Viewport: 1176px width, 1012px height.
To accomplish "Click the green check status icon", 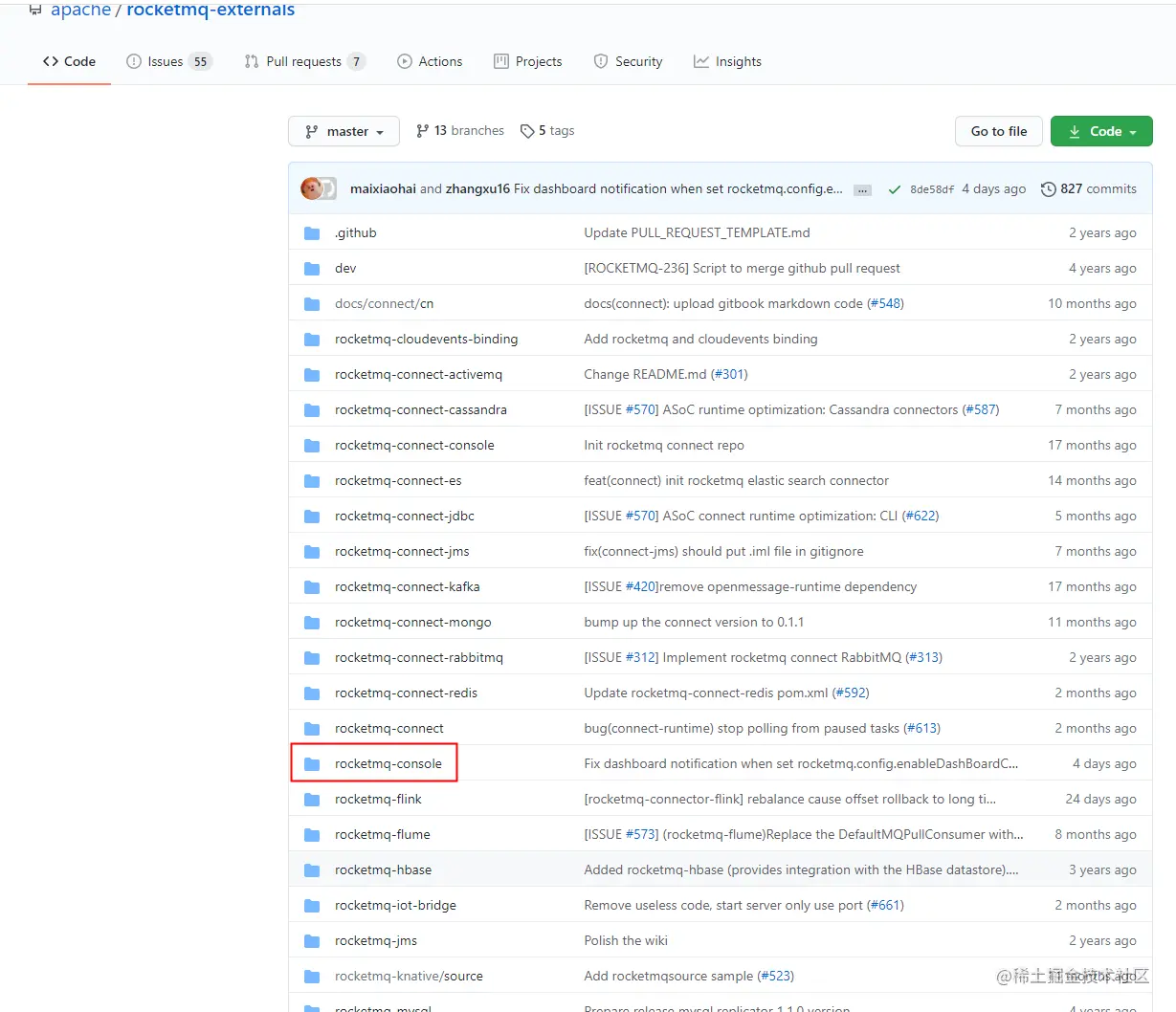I will click(894, 189).
